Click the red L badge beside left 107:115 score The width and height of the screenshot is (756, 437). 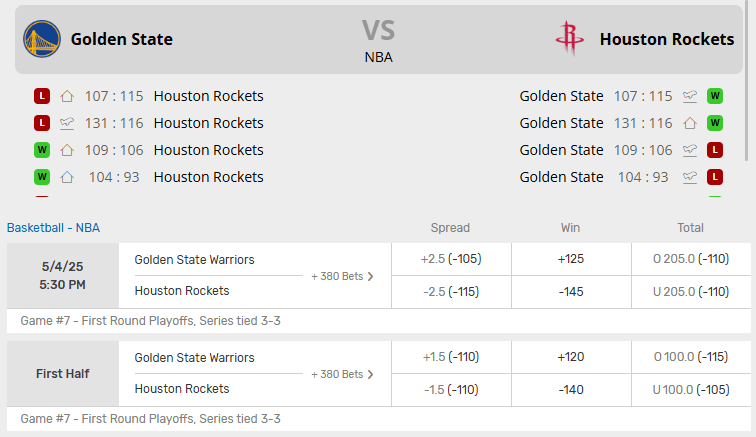tap(42, 96)
